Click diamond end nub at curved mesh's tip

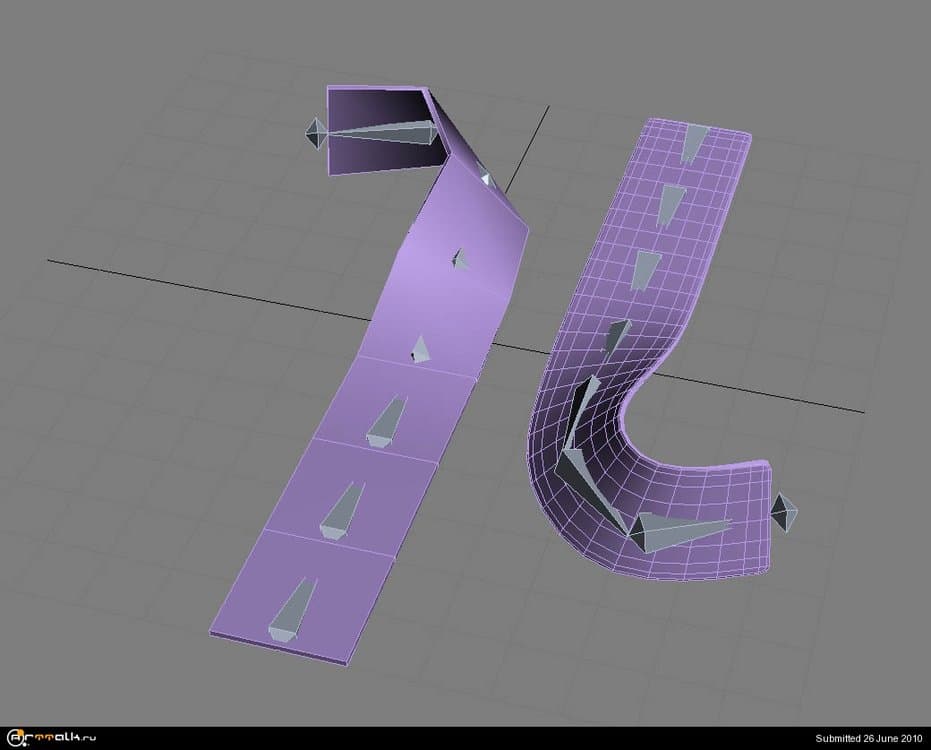point(784,513)
